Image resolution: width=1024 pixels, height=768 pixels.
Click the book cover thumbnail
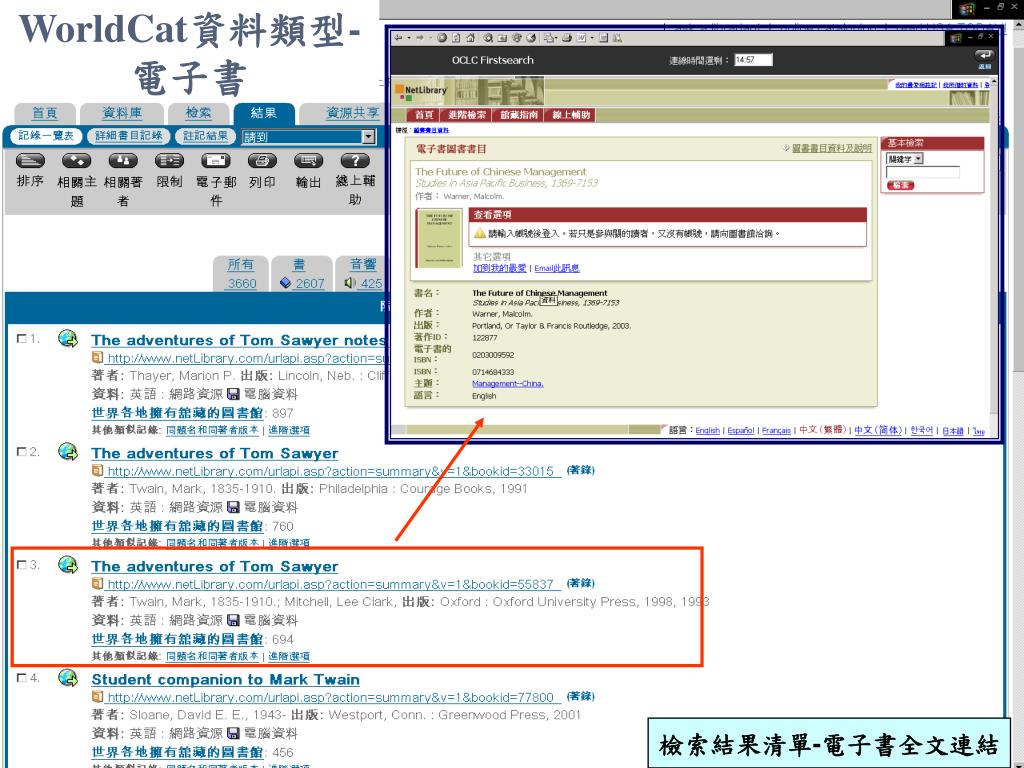[x=439, y=238]
